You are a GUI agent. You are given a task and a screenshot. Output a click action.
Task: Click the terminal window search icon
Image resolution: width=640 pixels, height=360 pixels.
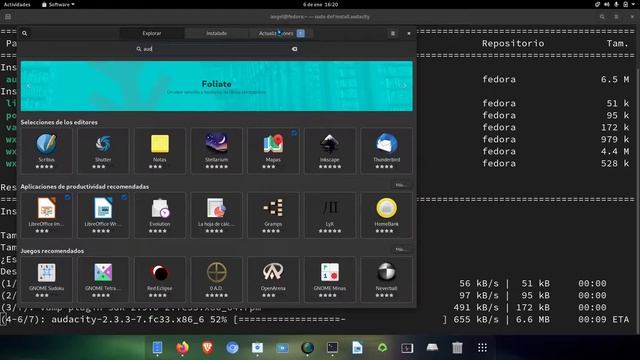point(602,17)
